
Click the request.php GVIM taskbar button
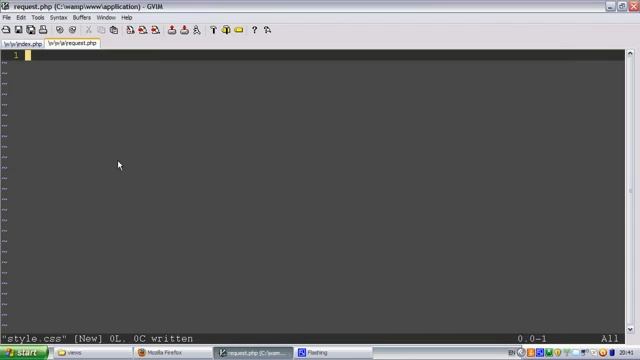[x=253, y=353]
